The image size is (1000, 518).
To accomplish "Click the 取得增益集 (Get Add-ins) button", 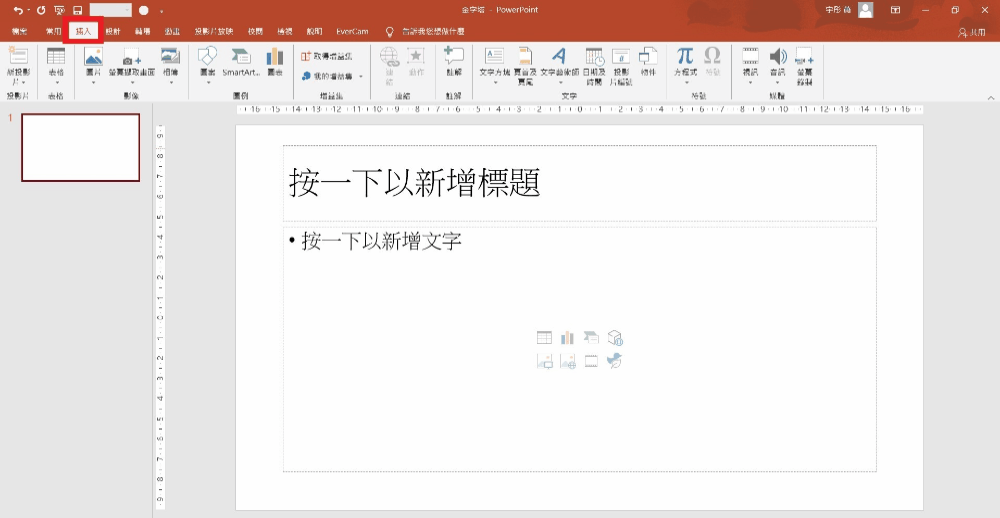I will pos(328,56).
